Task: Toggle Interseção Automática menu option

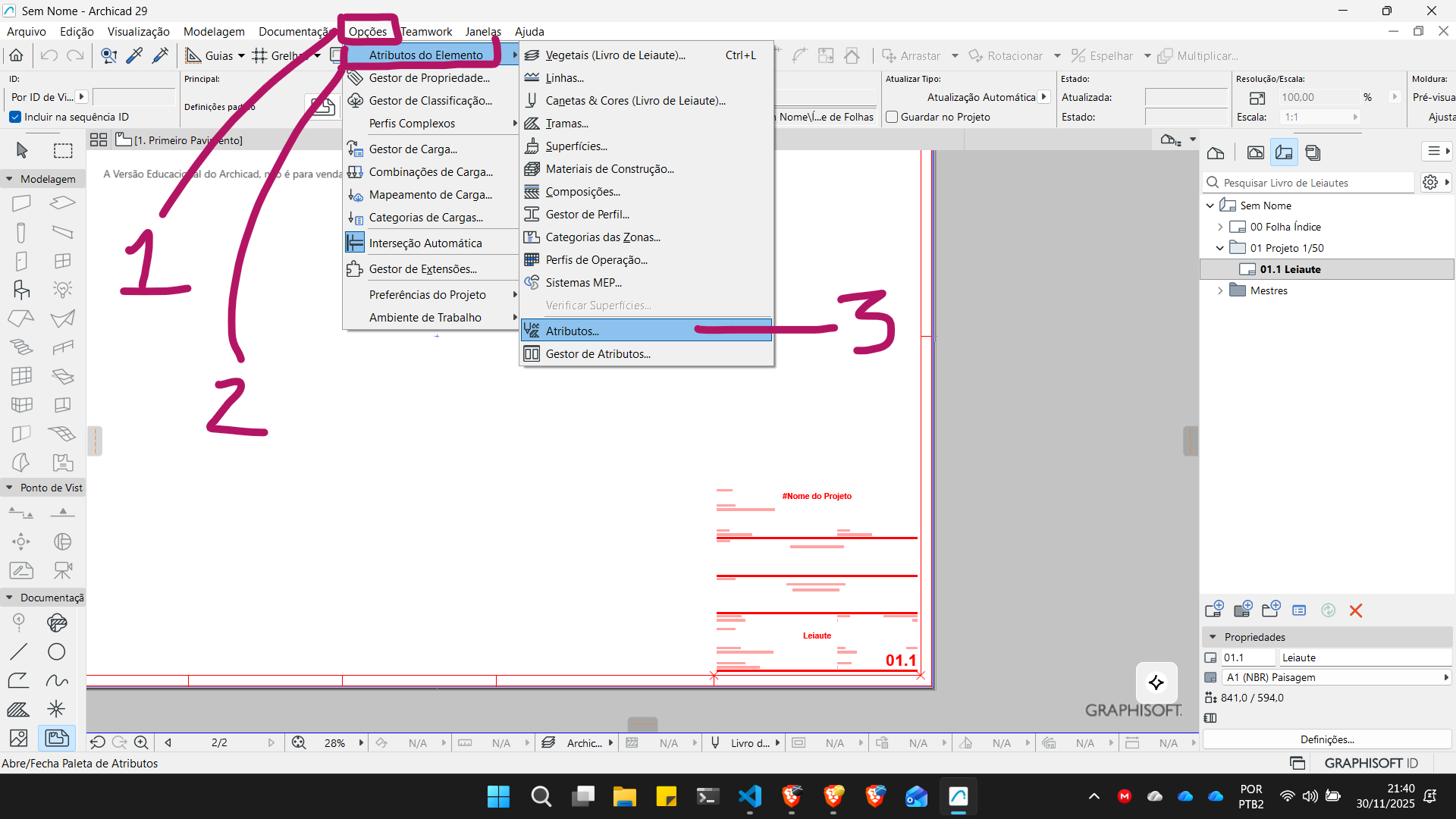Action: pyautogui.click(x=425, y=243)
